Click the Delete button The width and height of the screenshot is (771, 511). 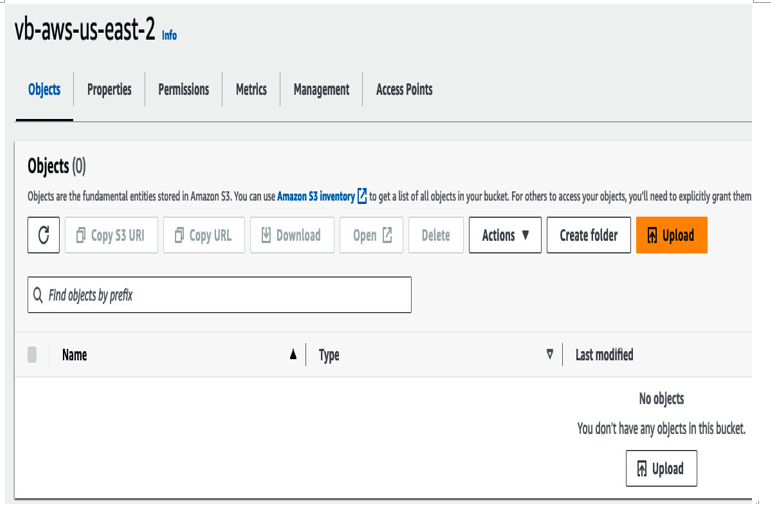click(436, 235)
